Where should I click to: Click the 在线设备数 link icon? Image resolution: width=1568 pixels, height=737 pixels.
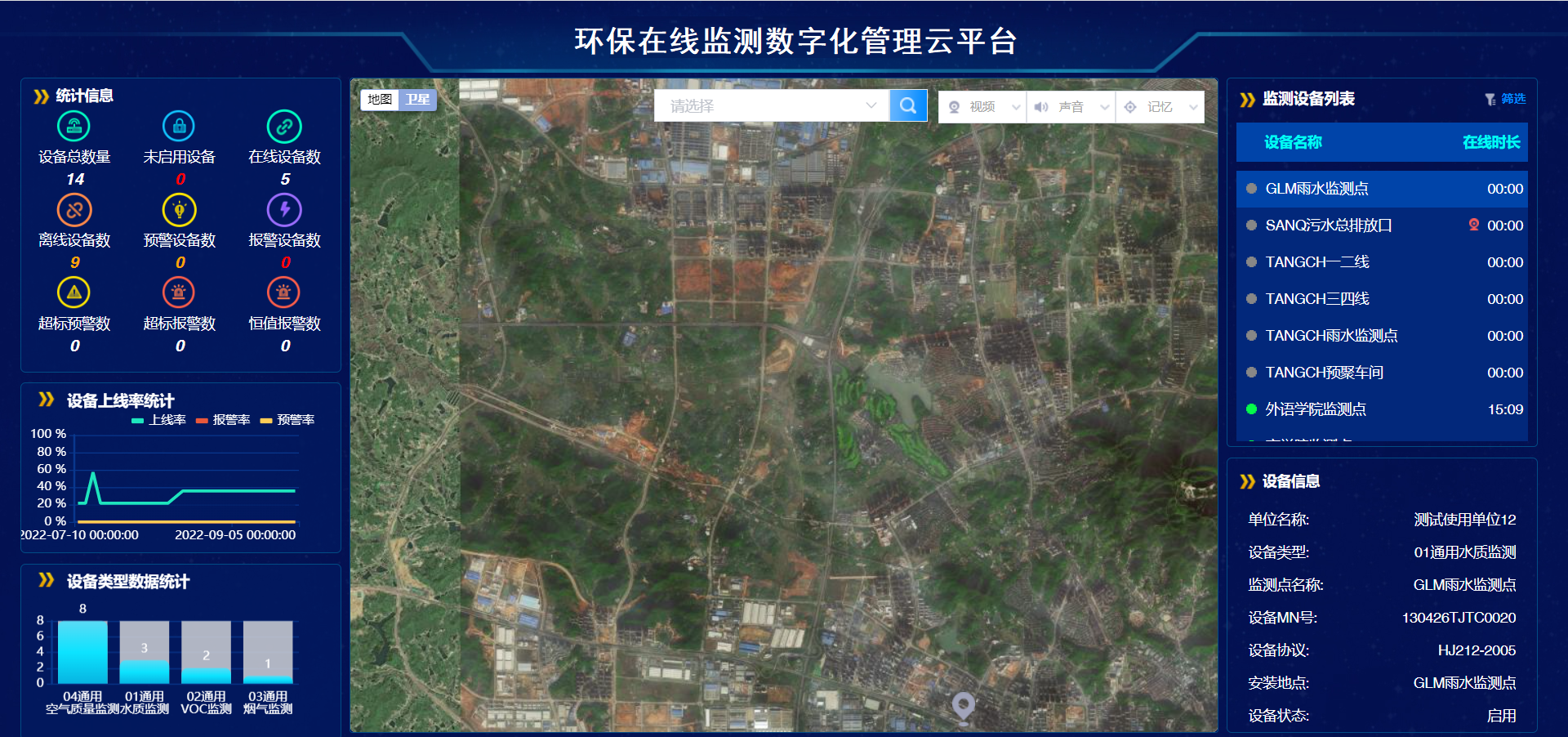coord(284,127)
